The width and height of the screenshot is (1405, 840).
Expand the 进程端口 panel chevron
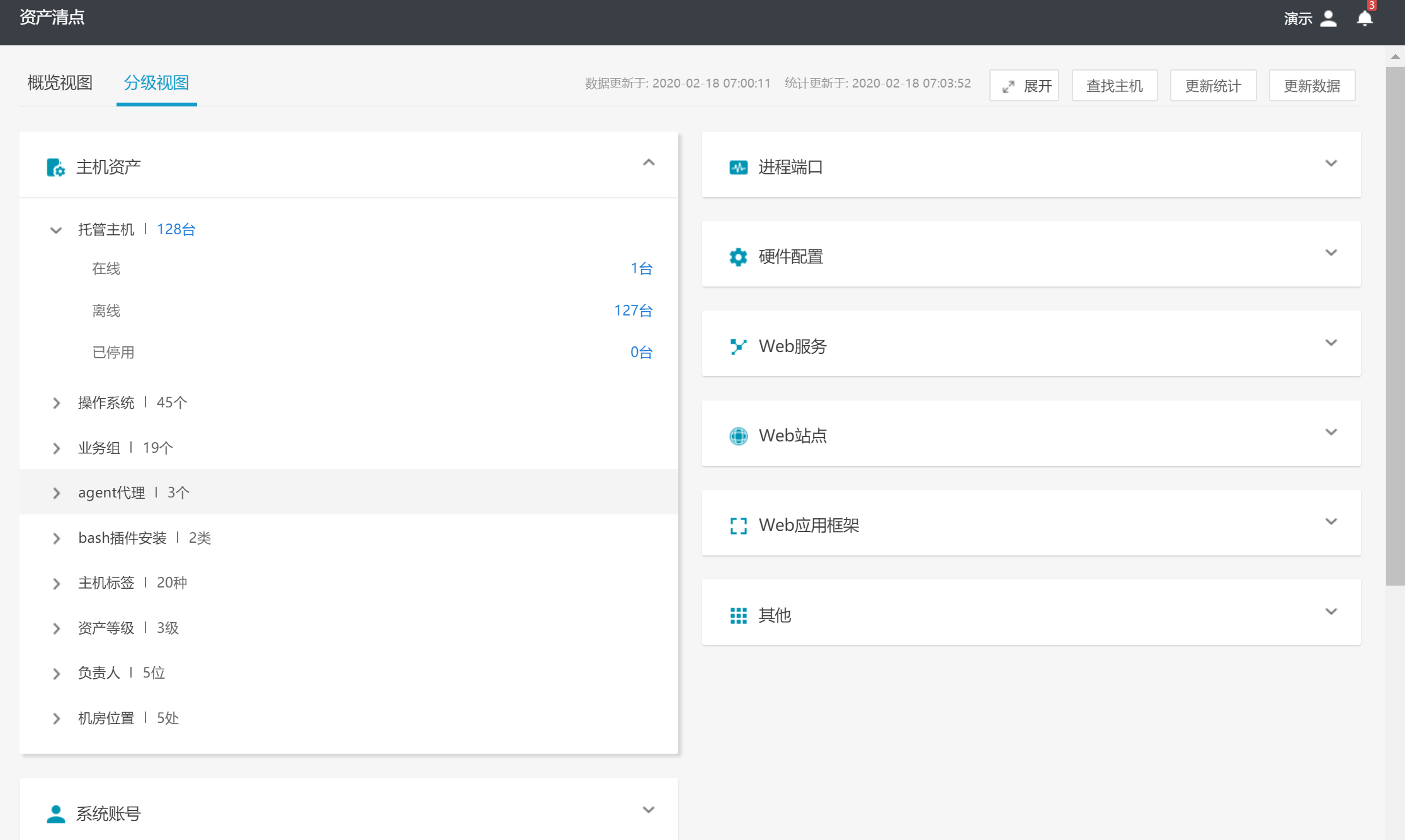click(1331, 164)
